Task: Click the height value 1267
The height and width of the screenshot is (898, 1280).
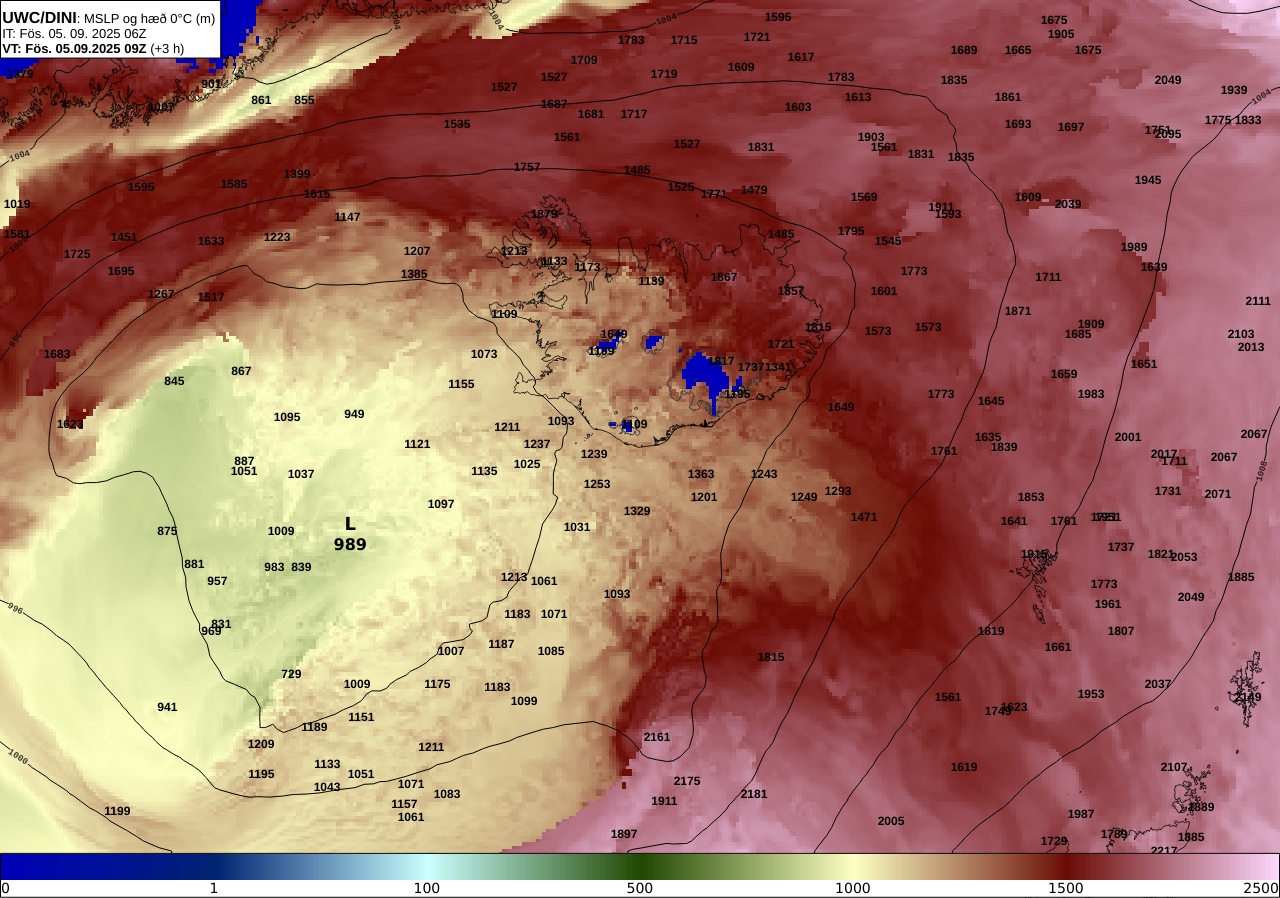Action: pos(161,294)
